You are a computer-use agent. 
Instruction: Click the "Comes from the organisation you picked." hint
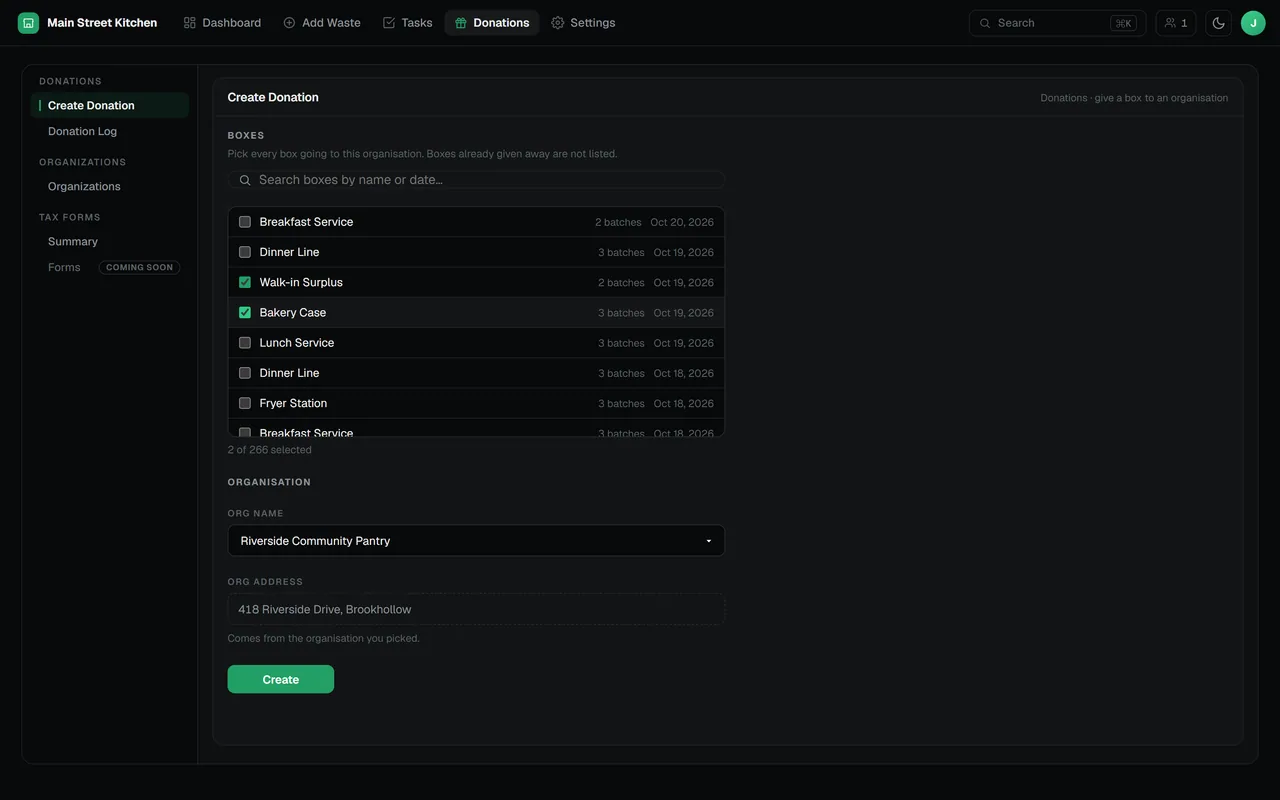pyautogui.click(x=324, y=638)
